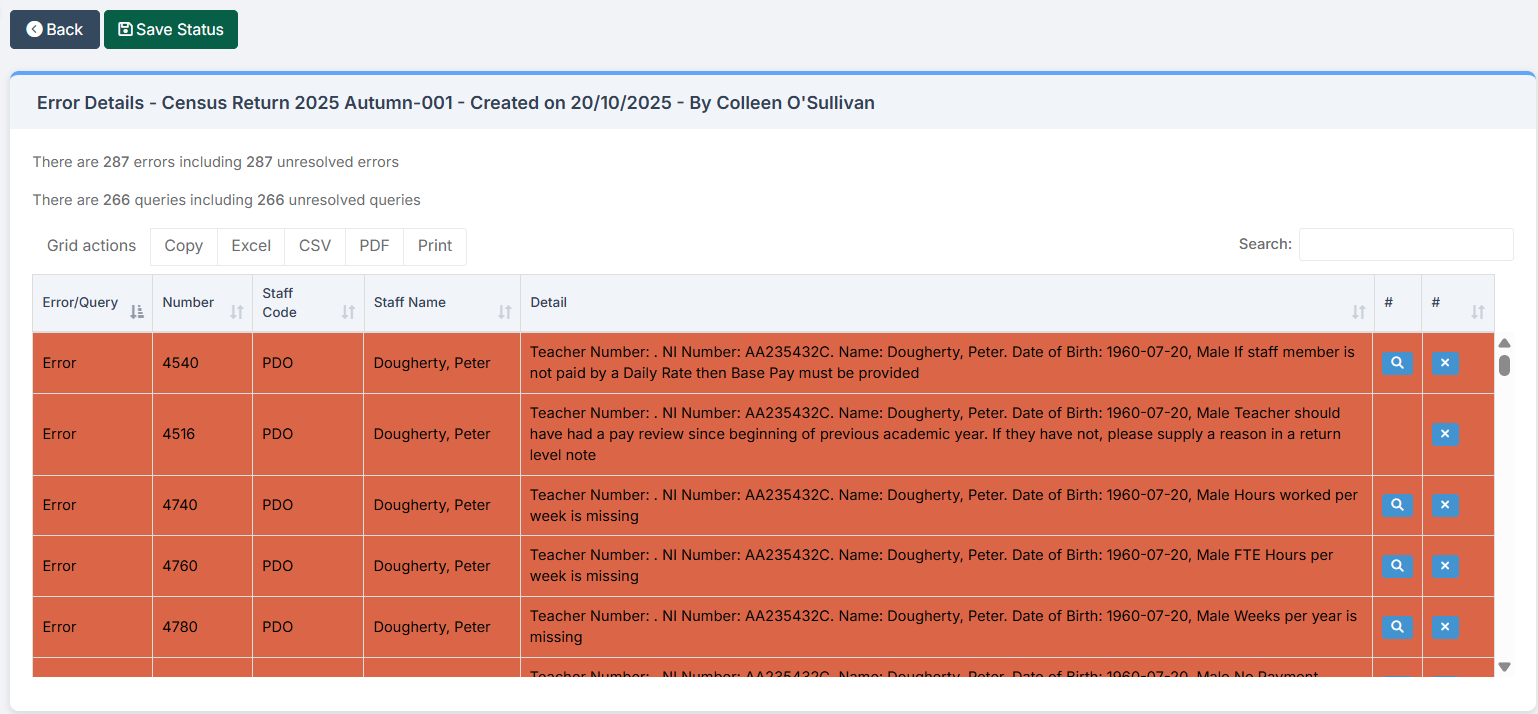This screenshot has height=714, width=1538.
Task: Open details magnifier for error 4740
Action: pyautogui.click(x=1397, y=505)
